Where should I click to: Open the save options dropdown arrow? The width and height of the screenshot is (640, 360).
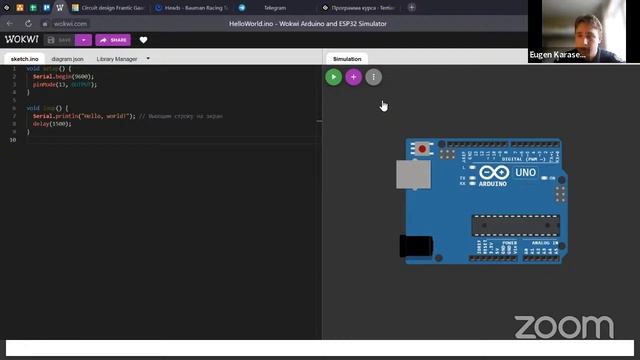(83, 40)
